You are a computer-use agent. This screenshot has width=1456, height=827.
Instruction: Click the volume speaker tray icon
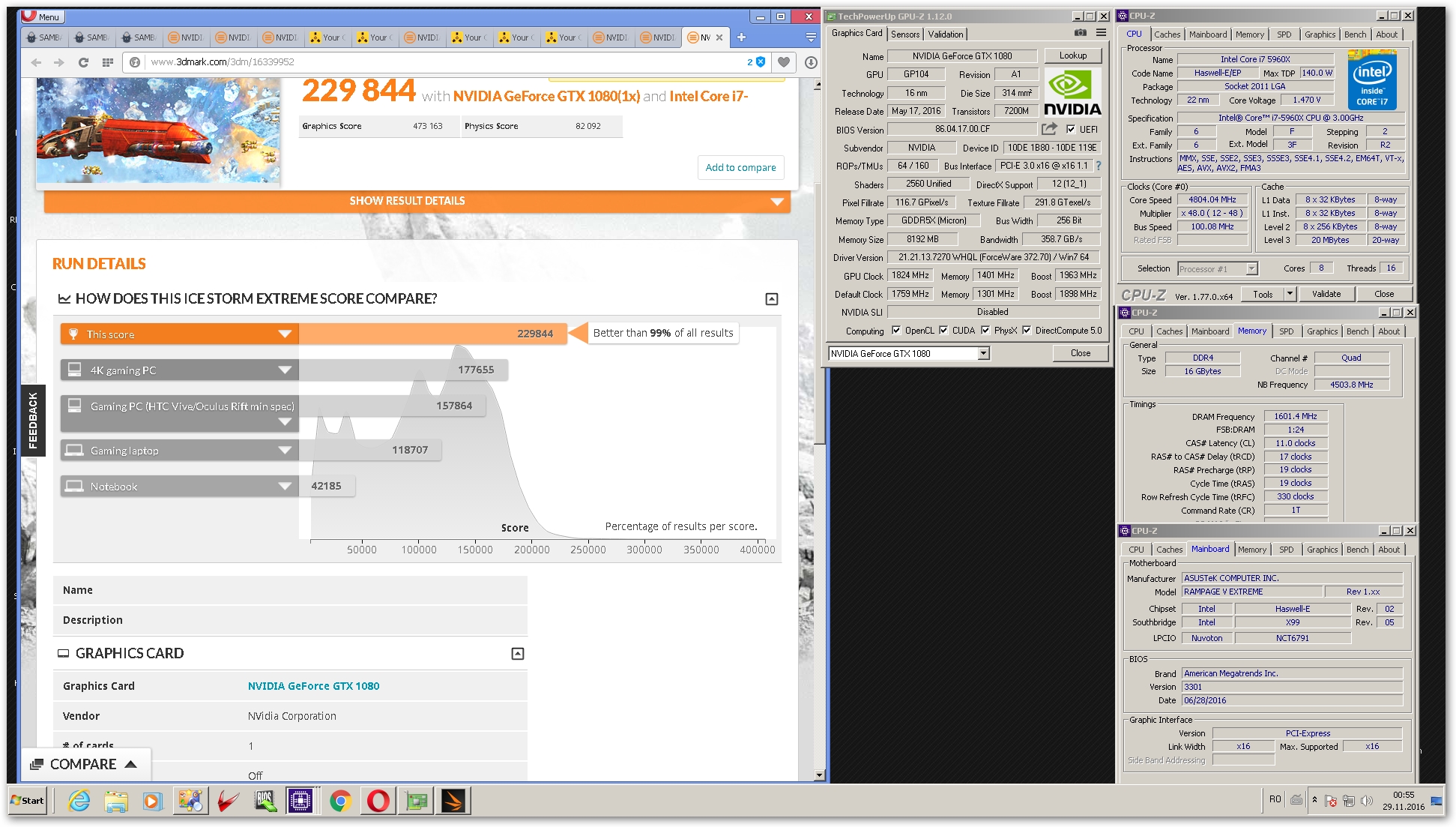tap(1367, 801)
